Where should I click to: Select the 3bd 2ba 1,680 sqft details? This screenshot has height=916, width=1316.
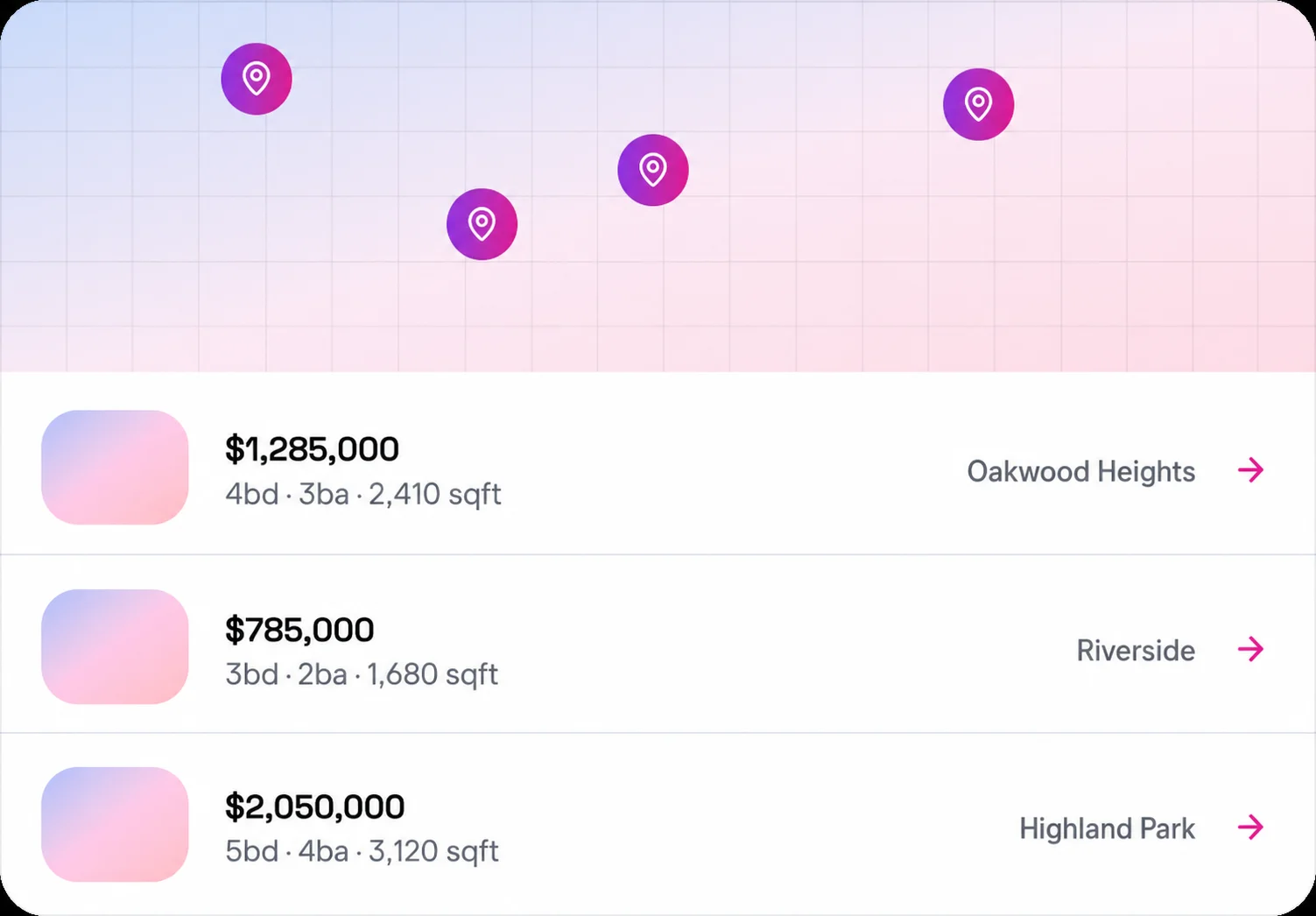pyautogui.click(x=362, y=674)
